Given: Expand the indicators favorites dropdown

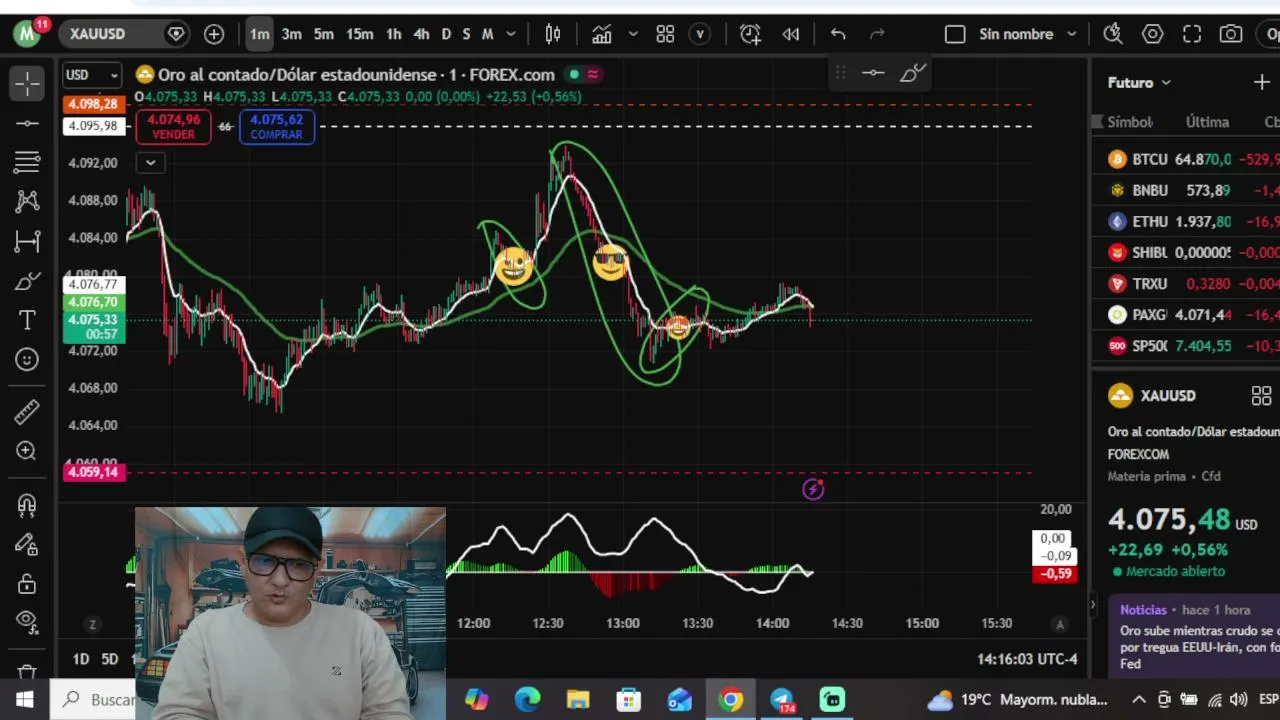Looking at the screenshot, I should (x=633, y=34).
